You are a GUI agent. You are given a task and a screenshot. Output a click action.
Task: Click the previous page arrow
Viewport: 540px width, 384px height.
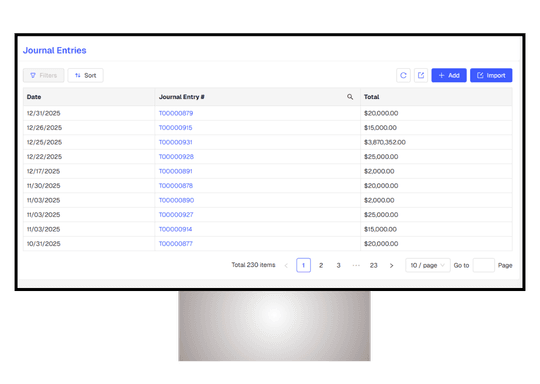point(286,266)
